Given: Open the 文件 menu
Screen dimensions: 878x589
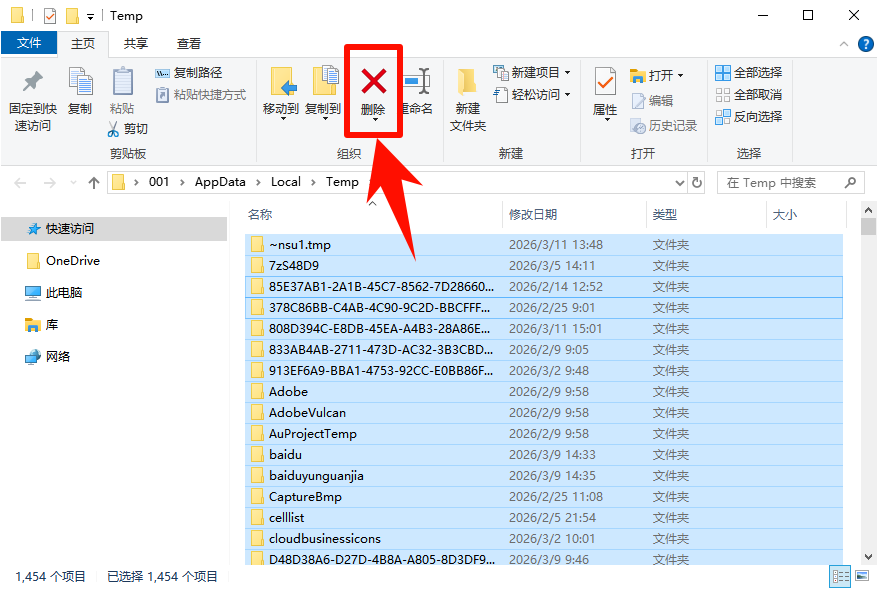Looking at the screenshot, I should point(30,43).
